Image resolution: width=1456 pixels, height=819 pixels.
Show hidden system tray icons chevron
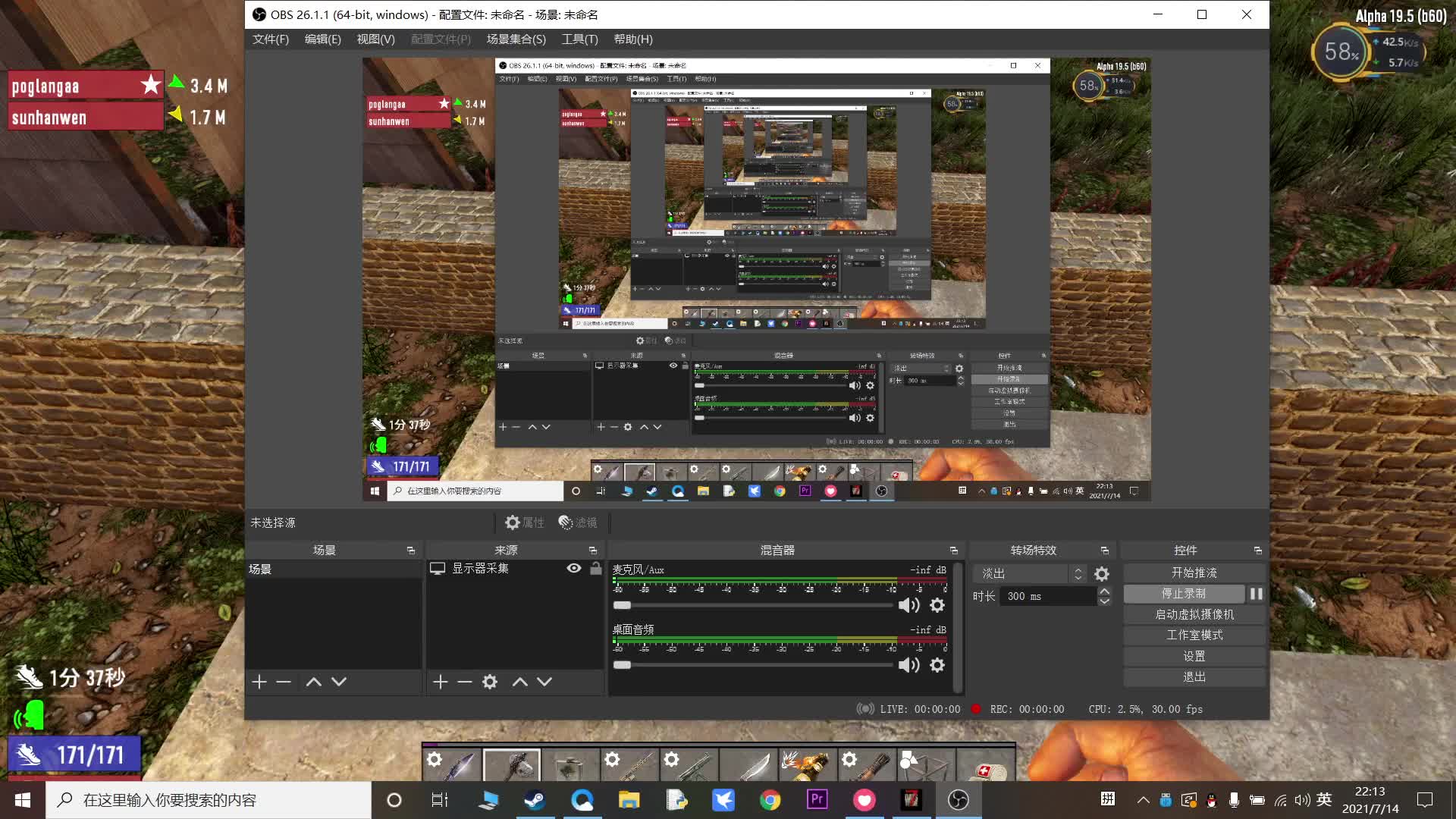[1143, 800]
